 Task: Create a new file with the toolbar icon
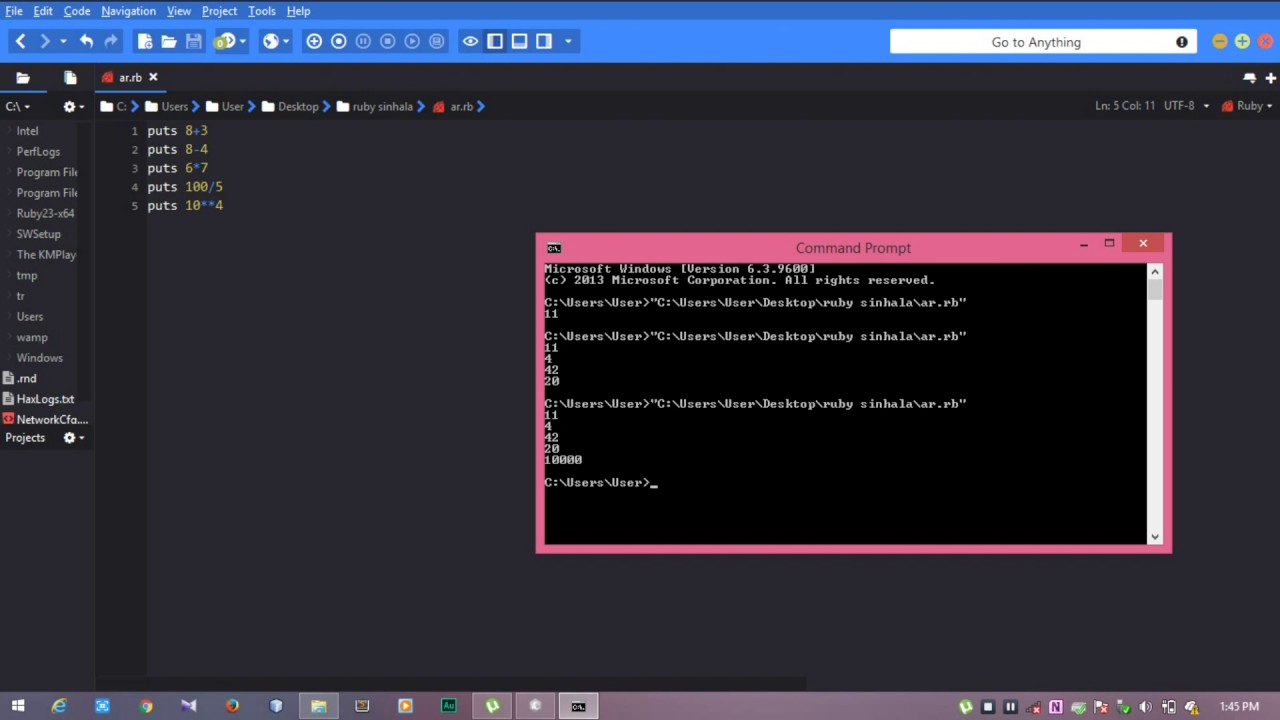145,41
